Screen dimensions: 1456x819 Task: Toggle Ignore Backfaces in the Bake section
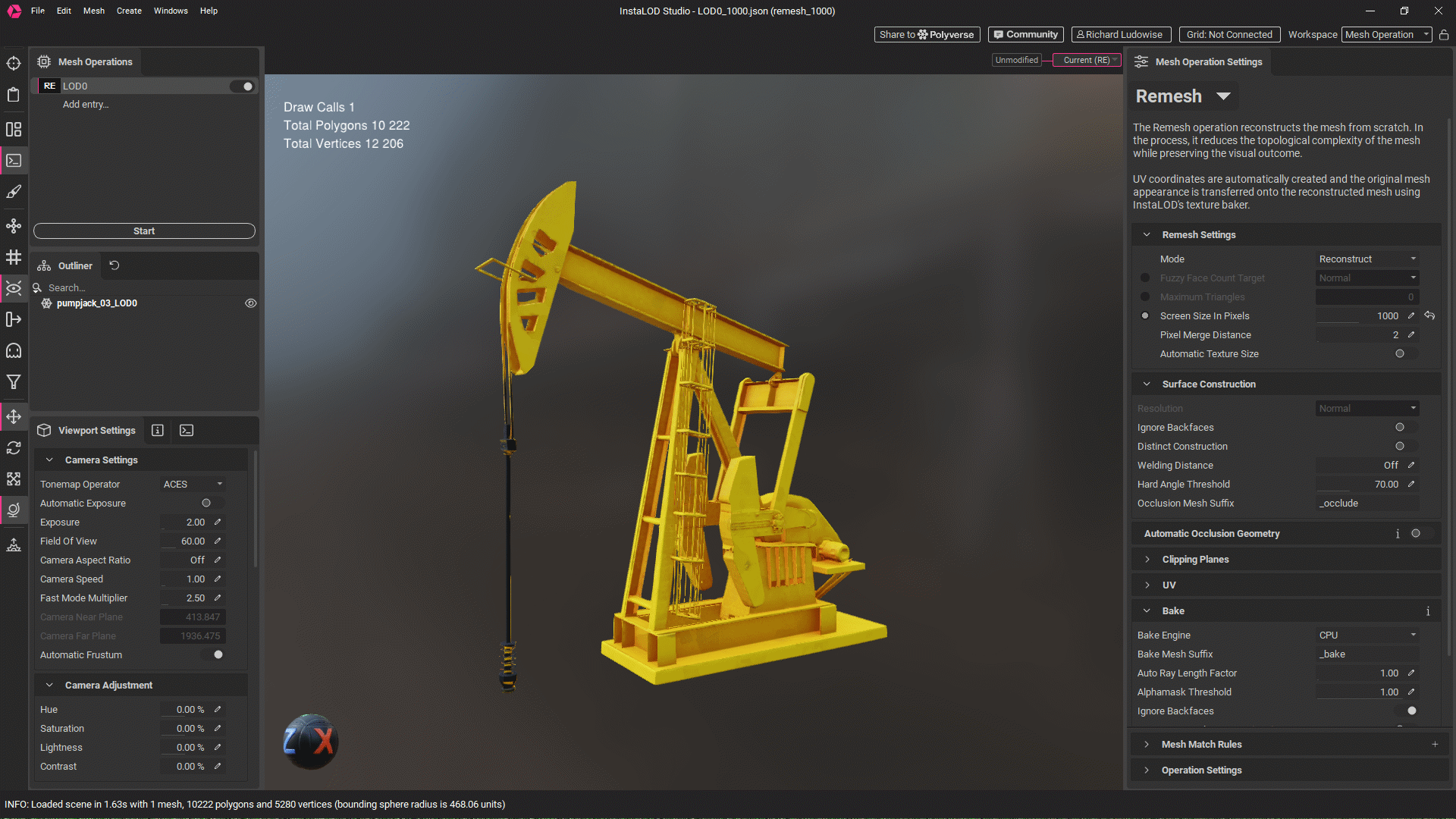(1407, 711)
